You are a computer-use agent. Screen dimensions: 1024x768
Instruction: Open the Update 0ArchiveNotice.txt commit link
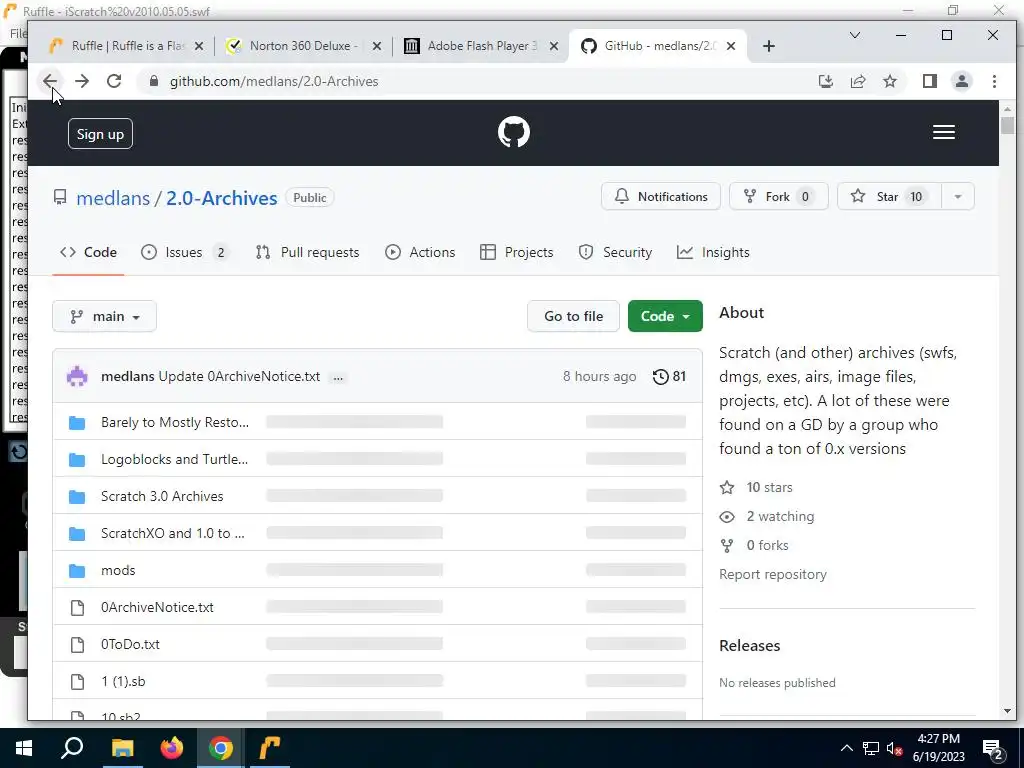pyautogui.click(x=239, y=376)
